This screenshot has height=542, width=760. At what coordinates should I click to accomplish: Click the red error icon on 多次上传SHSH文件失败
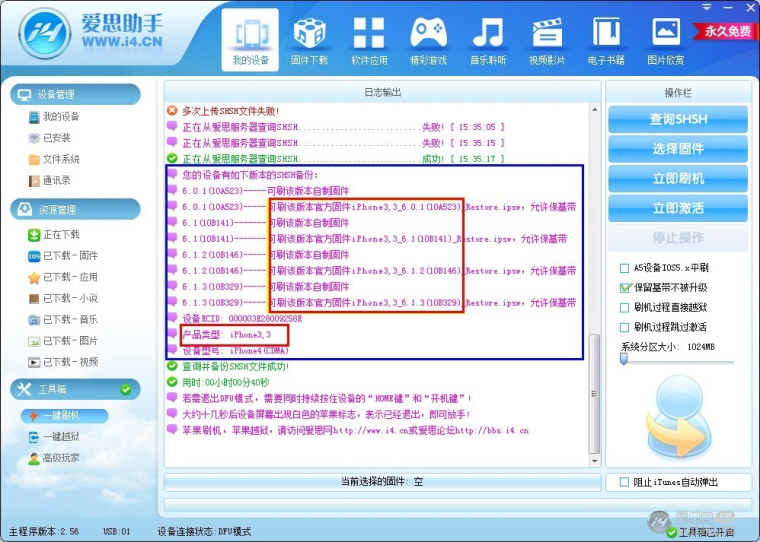[x=172, y=111]
